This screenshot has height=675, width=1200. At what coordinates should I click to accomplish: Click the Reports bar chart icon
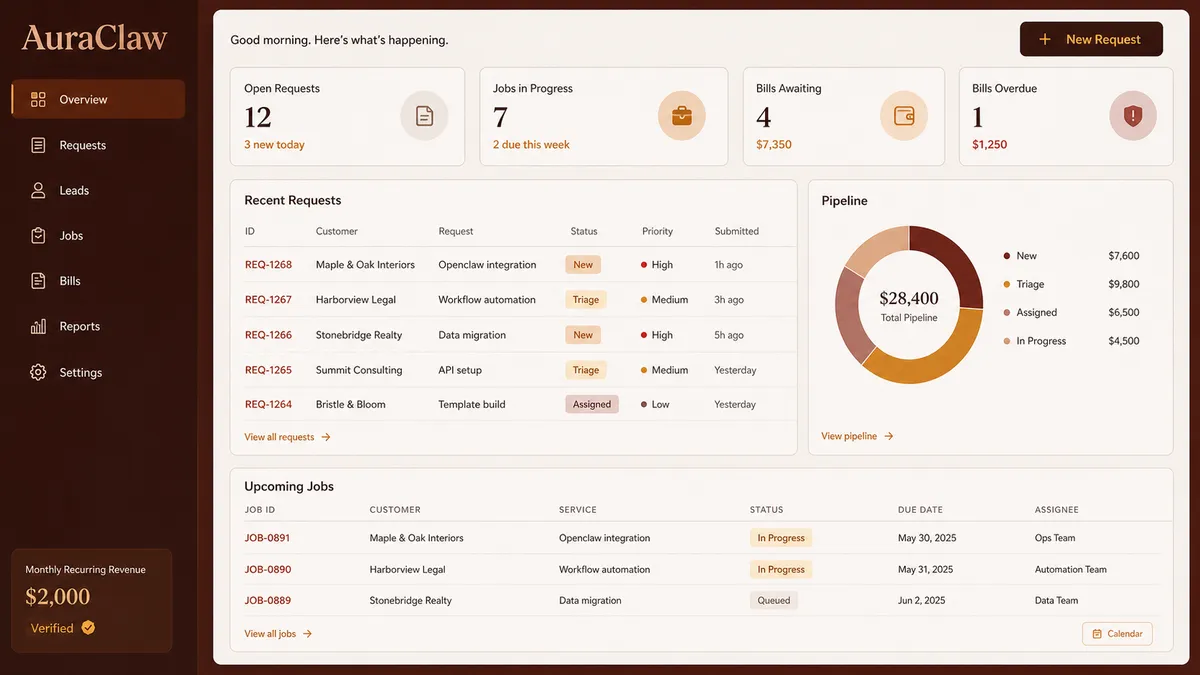point(38,326)
